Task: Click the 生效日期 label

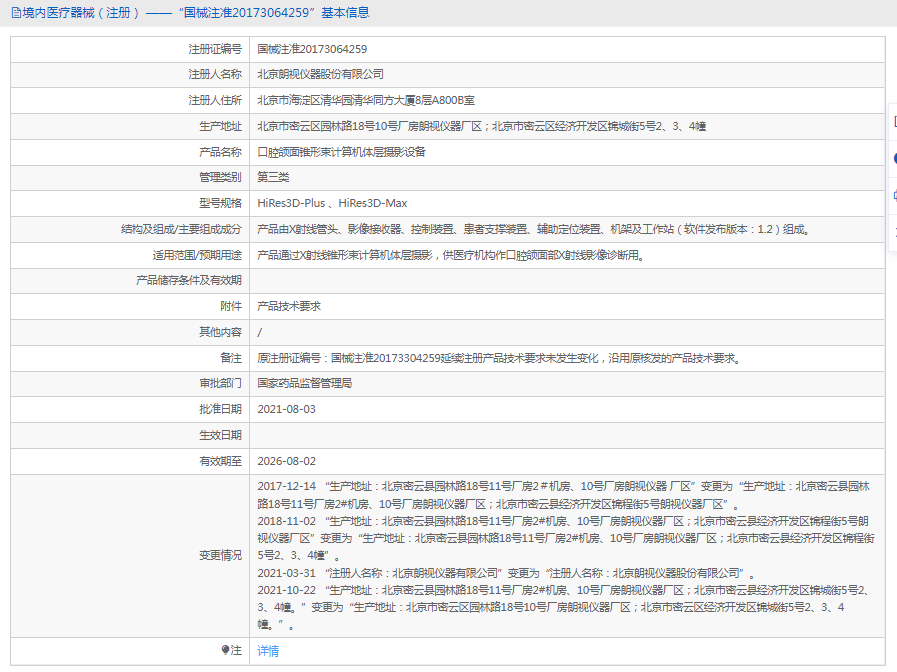Action: coord(220,435)
